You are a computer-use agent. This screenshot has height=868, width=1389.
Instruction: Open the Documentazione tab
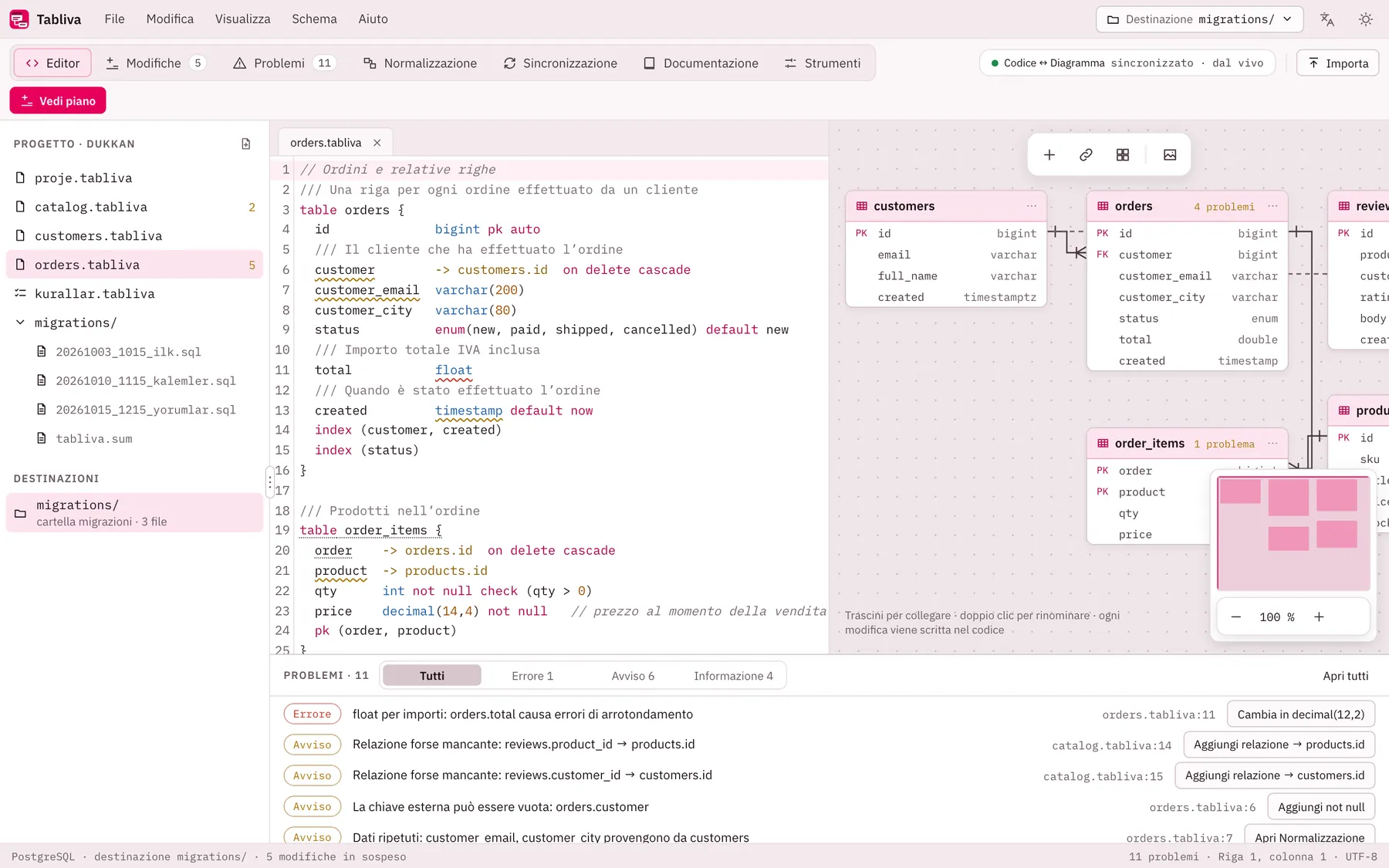click(701, 63)
